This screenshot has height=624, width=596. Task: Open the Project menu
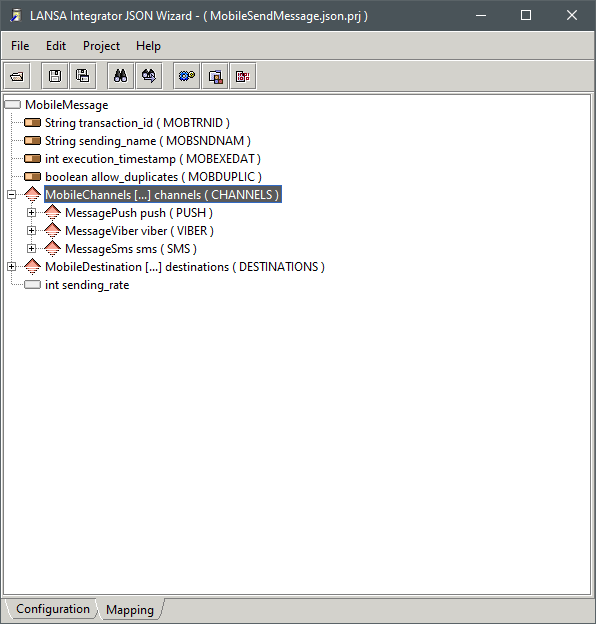click(101, 46)
